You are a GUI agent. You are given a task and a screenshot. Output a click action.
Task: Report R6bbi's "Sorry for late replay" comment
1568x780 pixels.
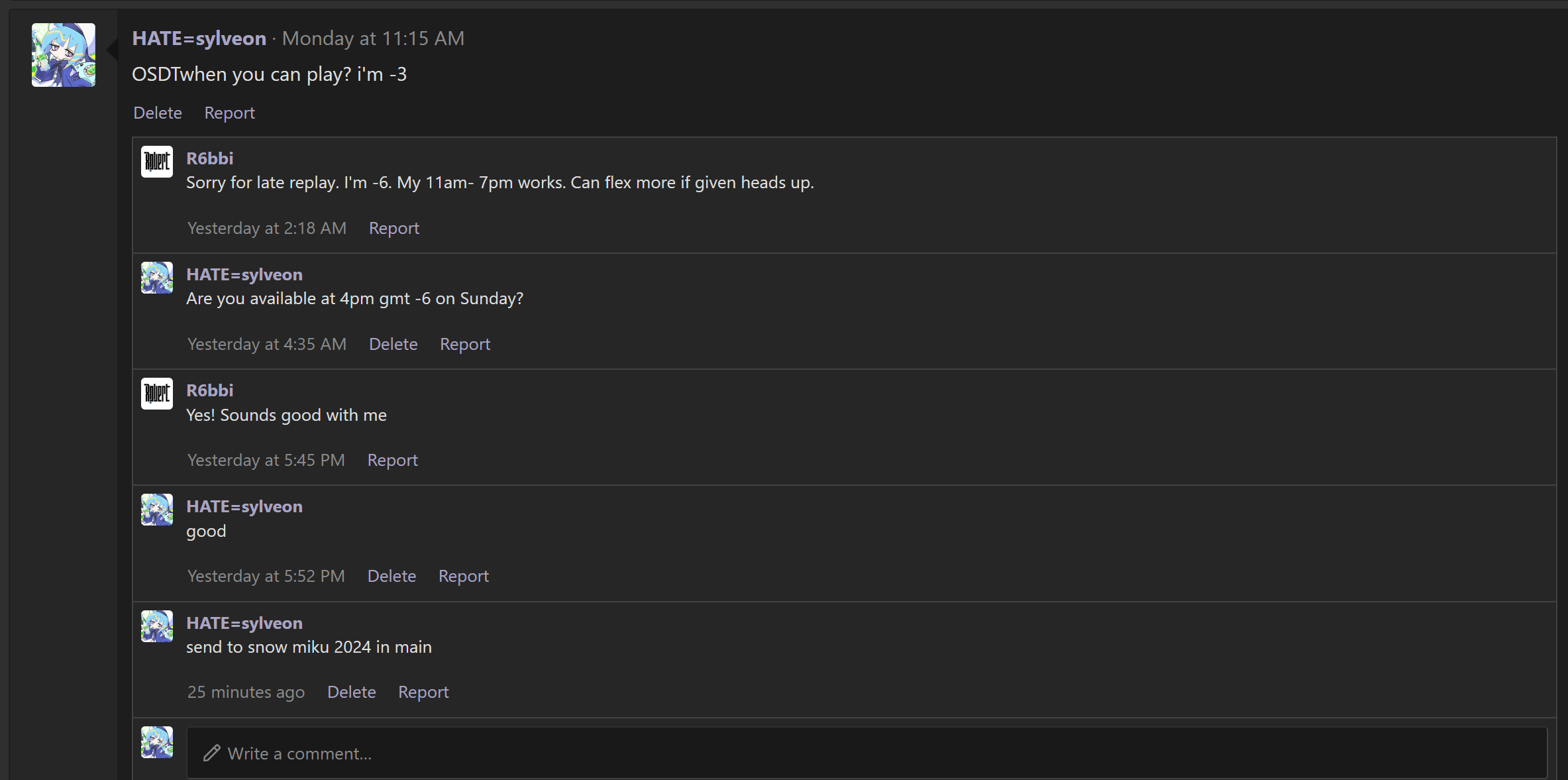393,228
